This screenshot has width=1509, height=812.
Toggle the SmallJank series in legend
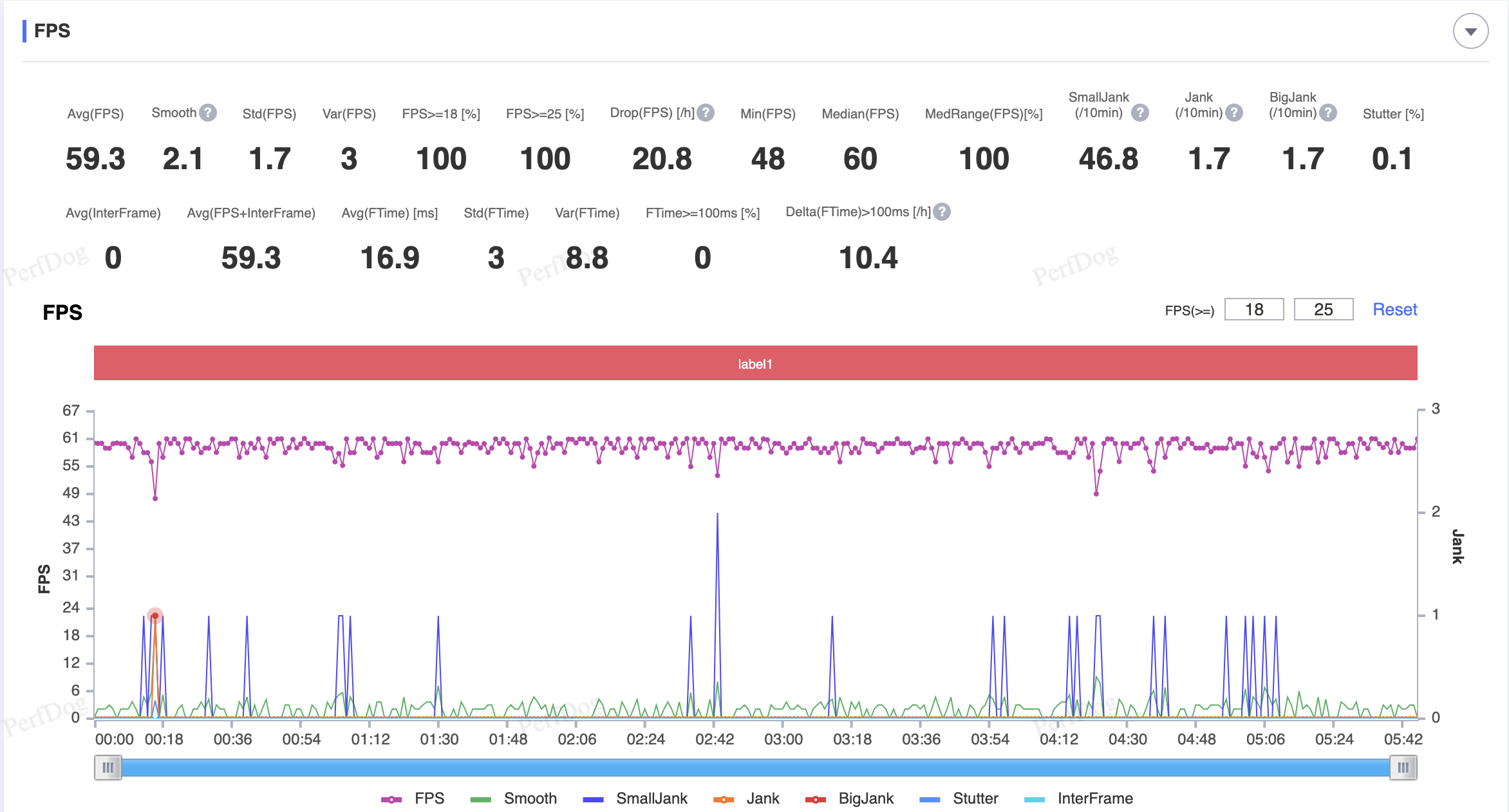tap(634, 798)
